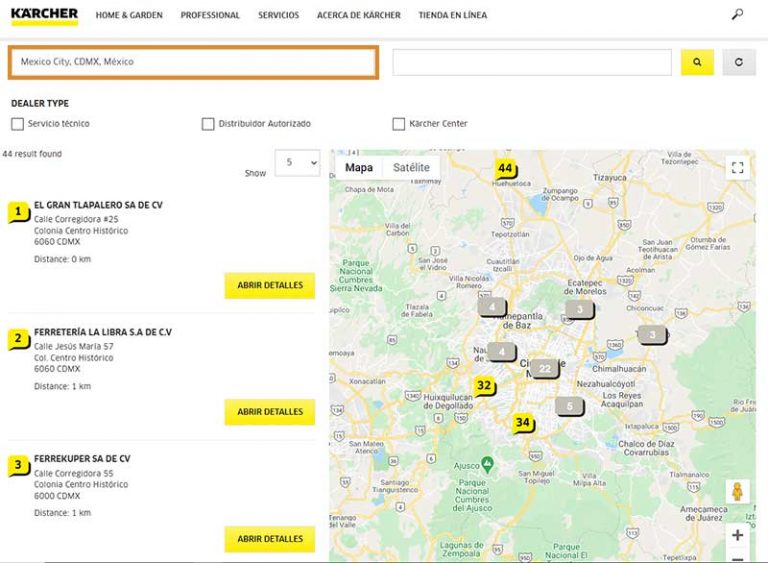
Task: Click the yellow search button
Action: click(x=697, y=62)
